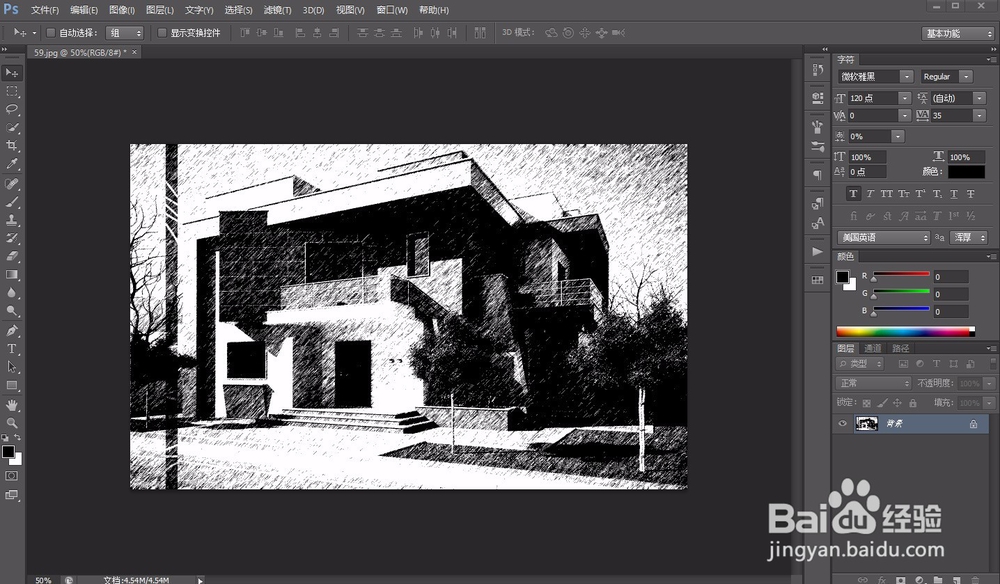
Task: Click the R red color slider
Action: point(901,275)
